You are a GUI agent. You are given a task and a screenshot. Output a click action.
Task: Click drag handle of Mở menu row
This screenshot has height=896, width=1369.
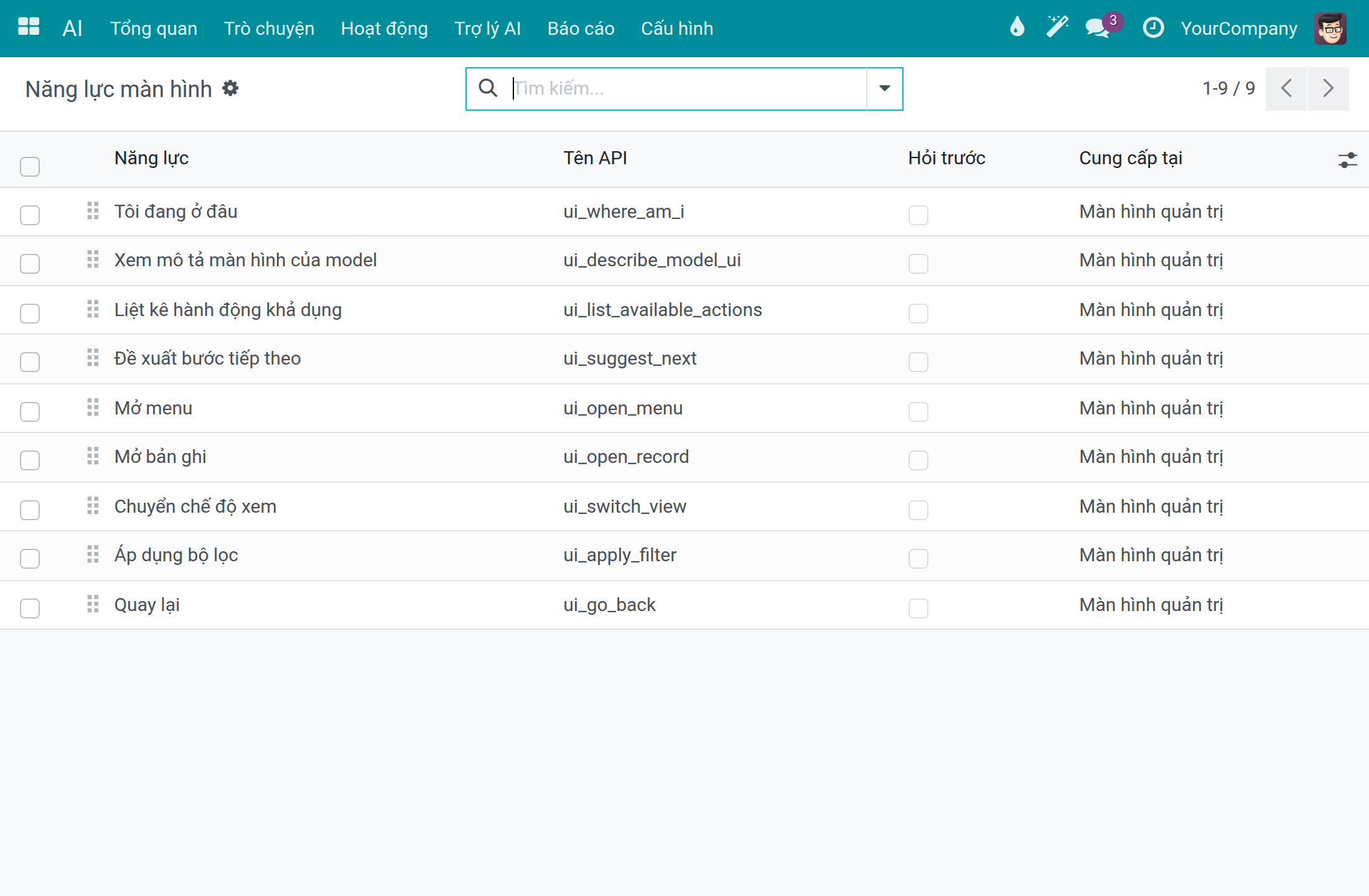(x=93, y=408)
